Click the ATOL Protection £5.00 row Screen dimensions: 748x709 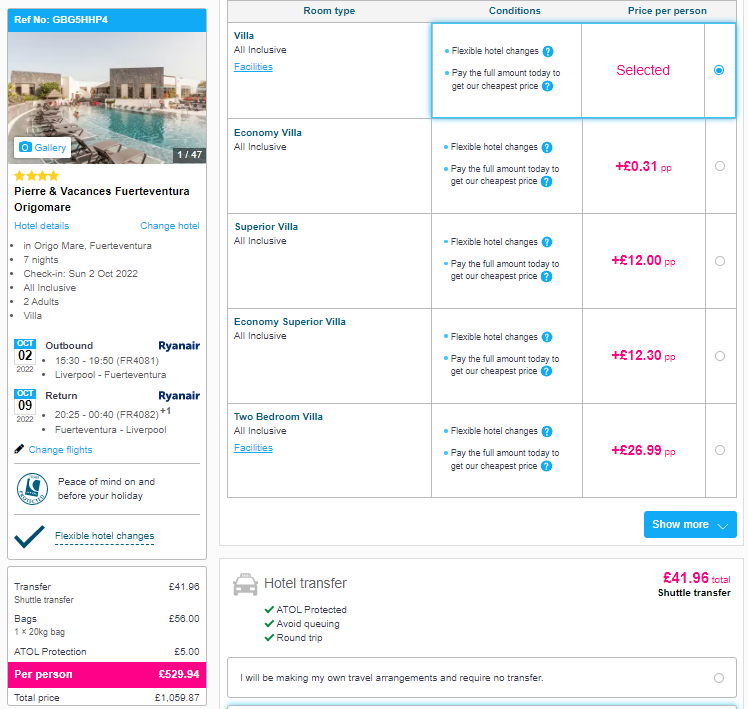coord(107,651)
